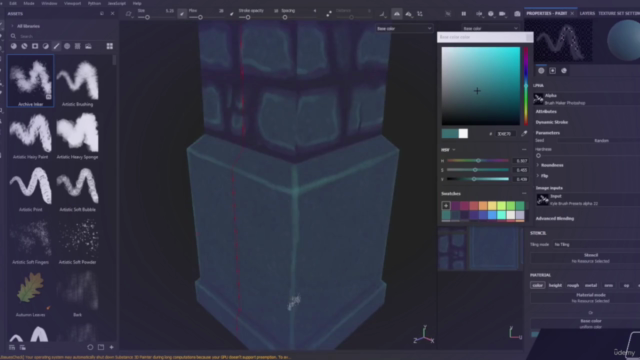Edit the hex color value field
The width and height of the screenshot is (640, 360).
click(x=505, y=134)
